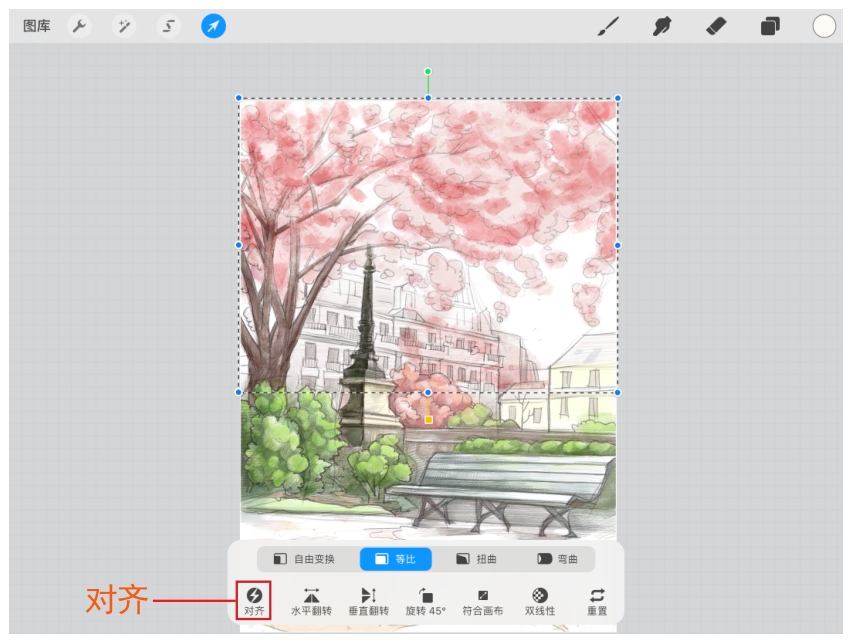Select the Eraser tool
The image size is (858, 642).
[x=716, y=26]
